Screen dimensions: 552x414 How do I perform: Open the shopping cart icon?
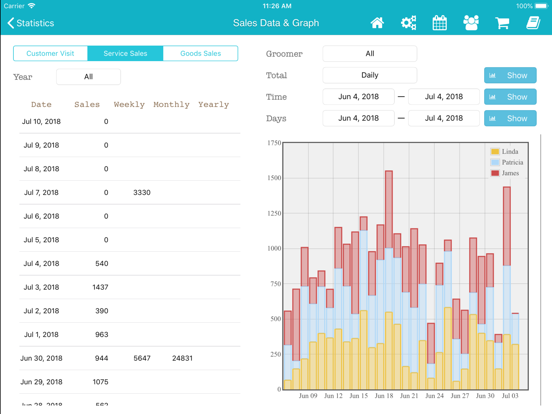[502, 23]
